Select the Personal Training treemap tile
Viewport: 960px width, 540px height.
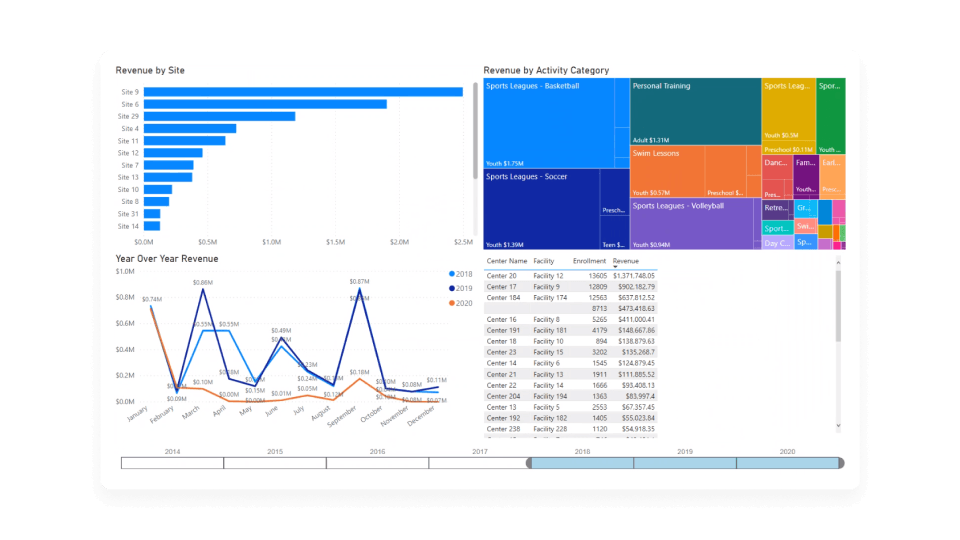696,111
